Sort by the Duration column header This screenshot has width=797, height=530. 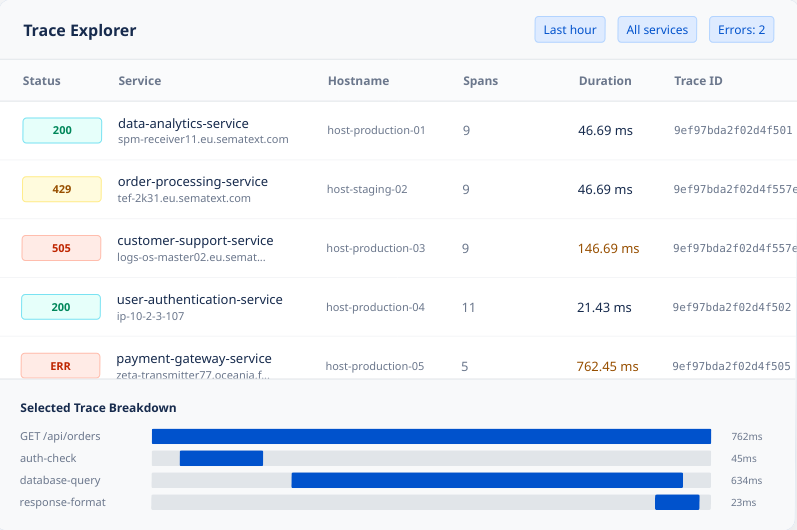point(605,81)
